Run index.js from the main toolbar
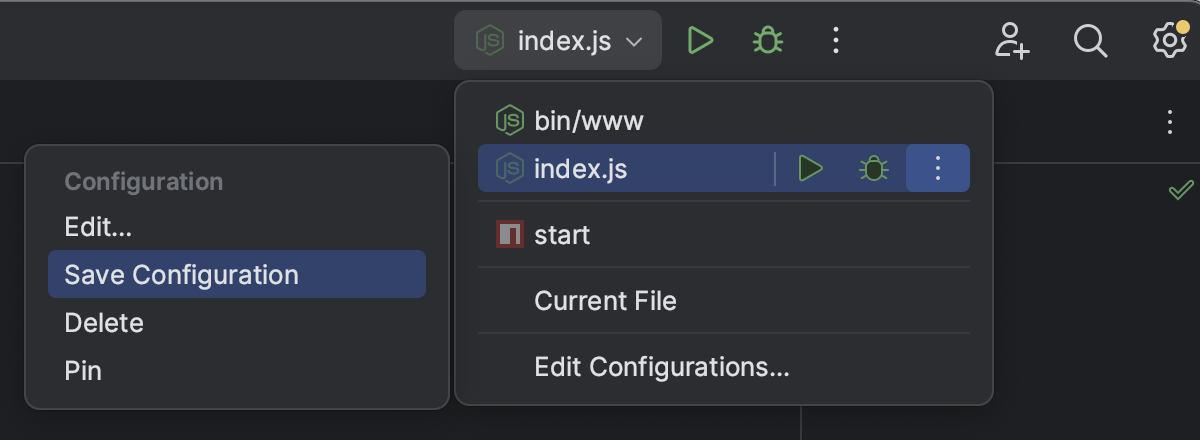Image resolution: width=1200 pixels, height=440 pixels. pyautogui.click(x=700, y=40)
